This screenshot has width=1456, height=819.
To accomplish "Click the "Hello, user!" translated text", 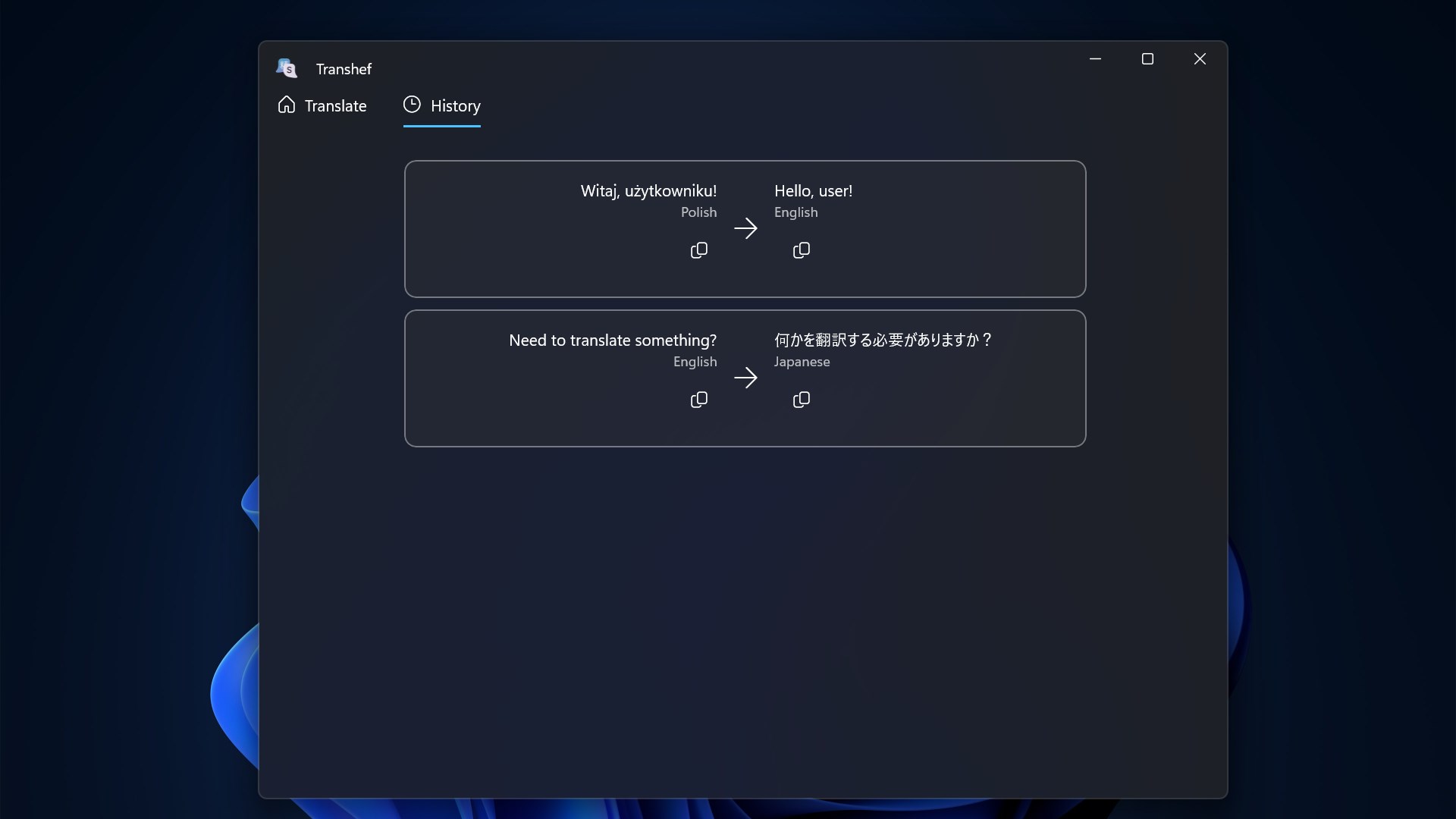I will (x=813, y=191).
